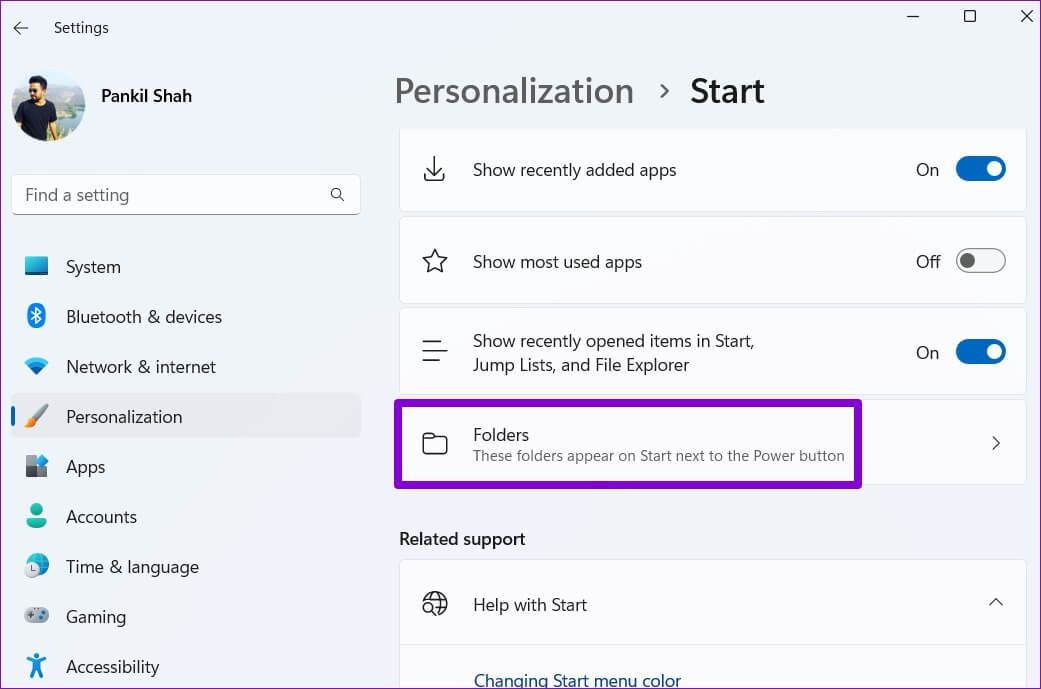1041x689 pixels.
Task: Click the Pankil Shah account name
Action: click(x=147, y=96)
